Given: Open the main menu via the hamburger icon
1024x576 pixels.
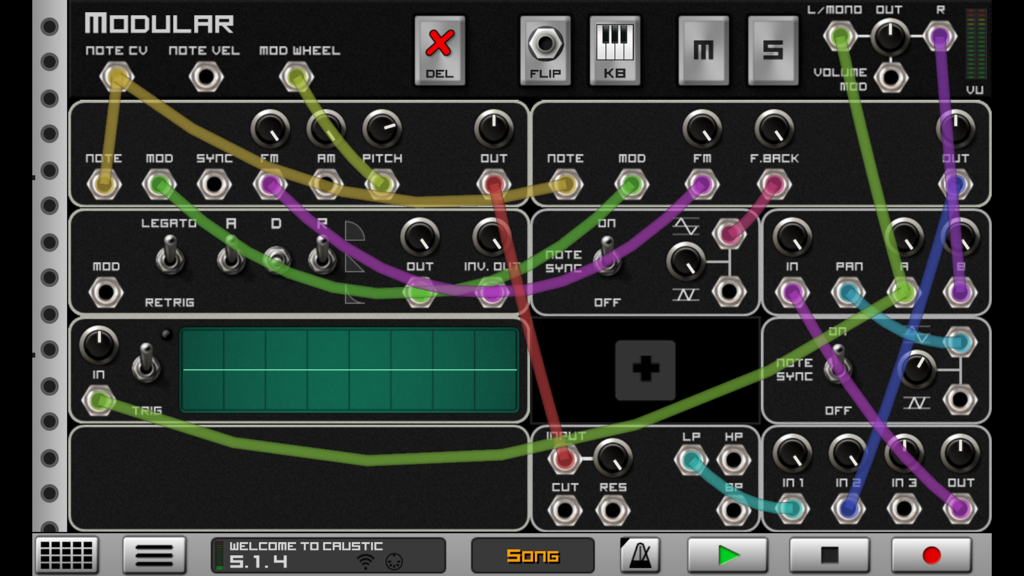Looking at the screenshot, I should tap(155, 553).
